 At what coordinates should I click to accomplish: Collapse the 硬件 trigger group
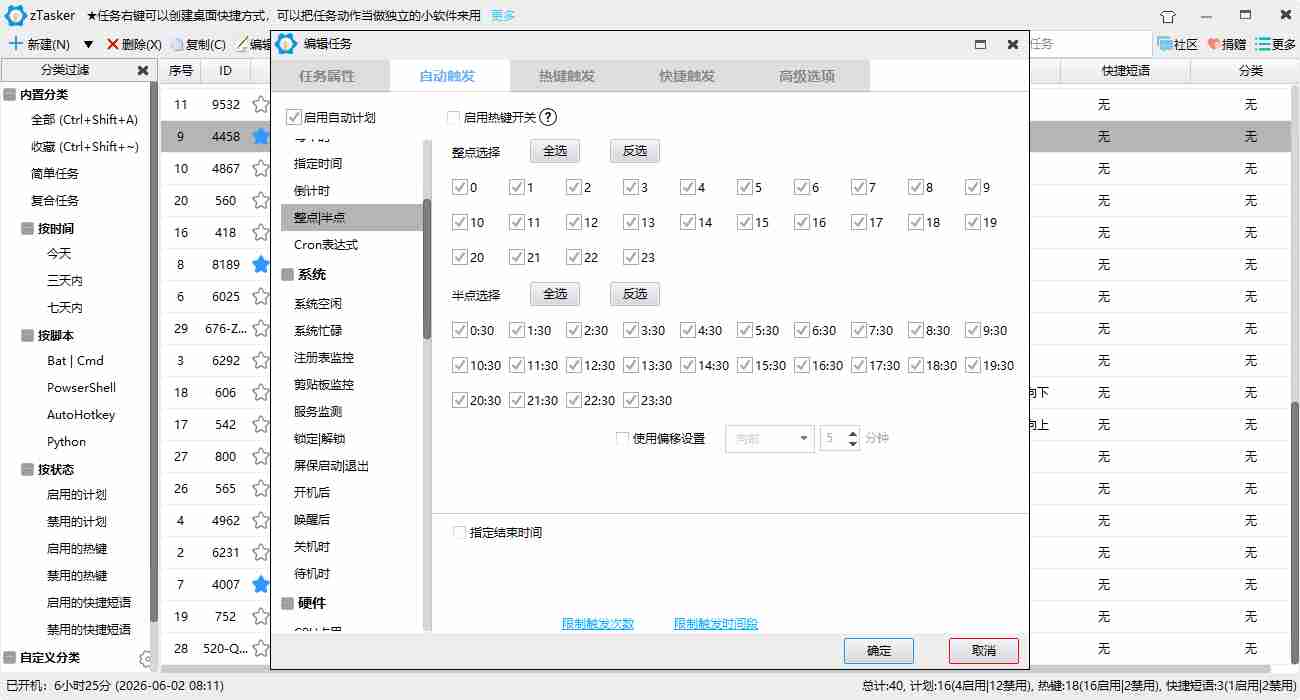point(288,603)
